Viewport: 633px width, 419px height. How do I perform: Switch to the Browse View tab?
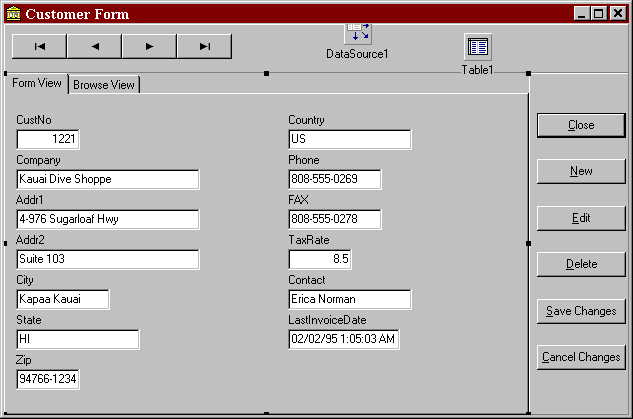coord(104,85)
